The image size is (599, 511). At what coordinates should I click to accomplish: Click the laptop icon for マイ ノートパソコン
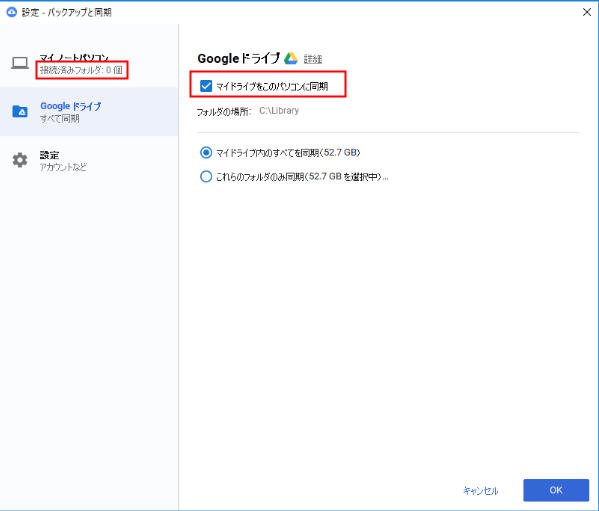[x=20, y=63]
